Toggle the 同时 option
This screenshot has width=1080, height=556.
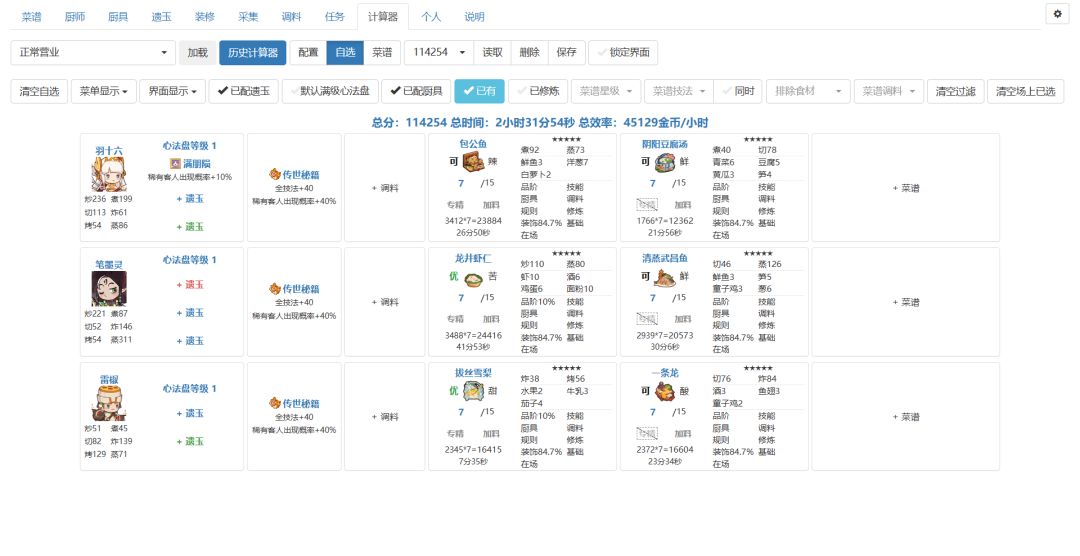[738, 91]
